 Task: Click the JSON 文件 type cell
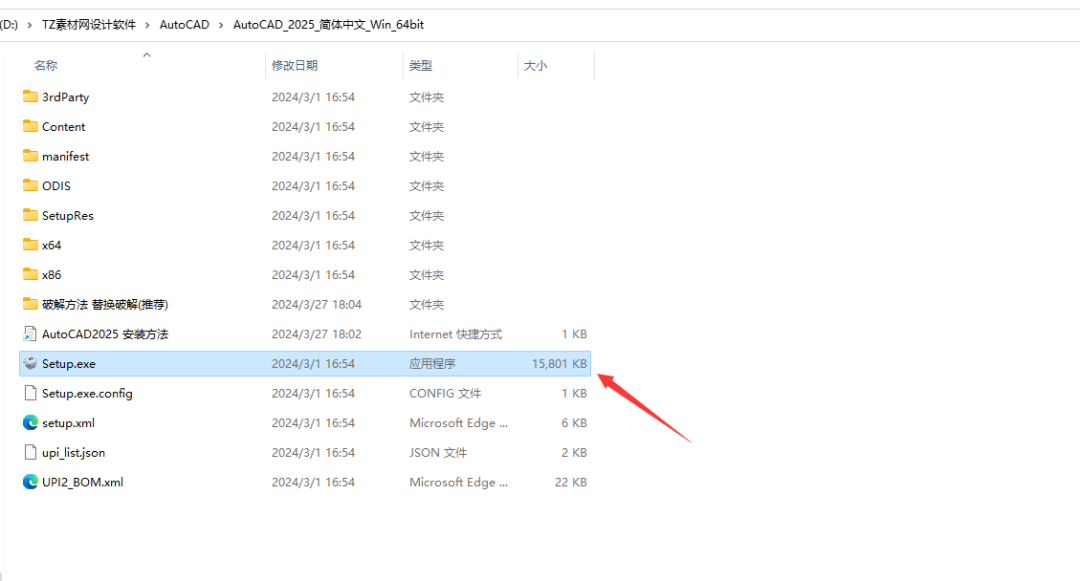pos(438,452)
